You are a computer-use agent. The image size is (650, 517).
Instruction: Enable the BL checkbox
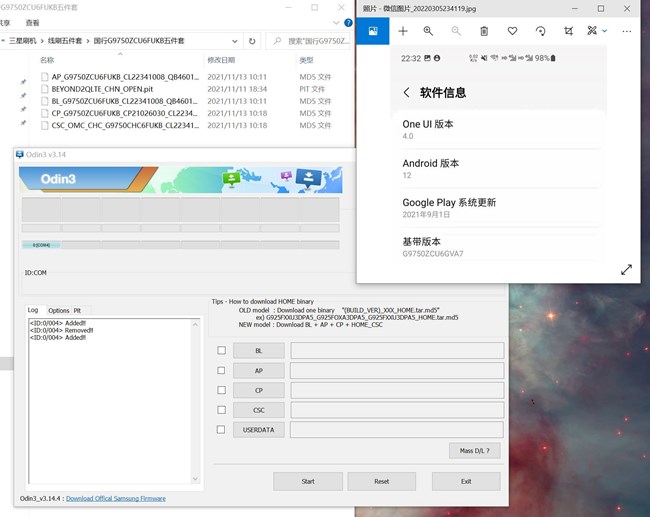click(222, 350)
